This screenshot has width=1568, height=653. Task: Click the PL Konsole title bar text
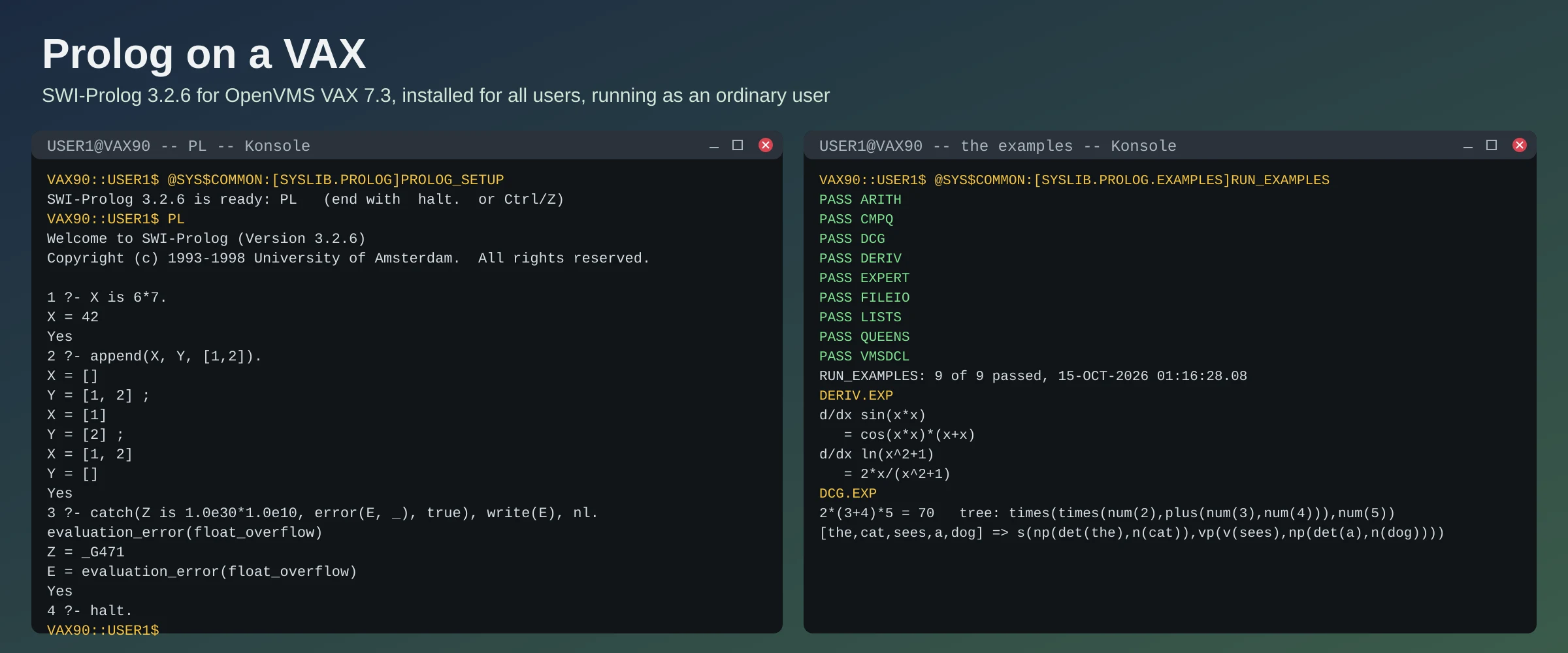[178, 146]
